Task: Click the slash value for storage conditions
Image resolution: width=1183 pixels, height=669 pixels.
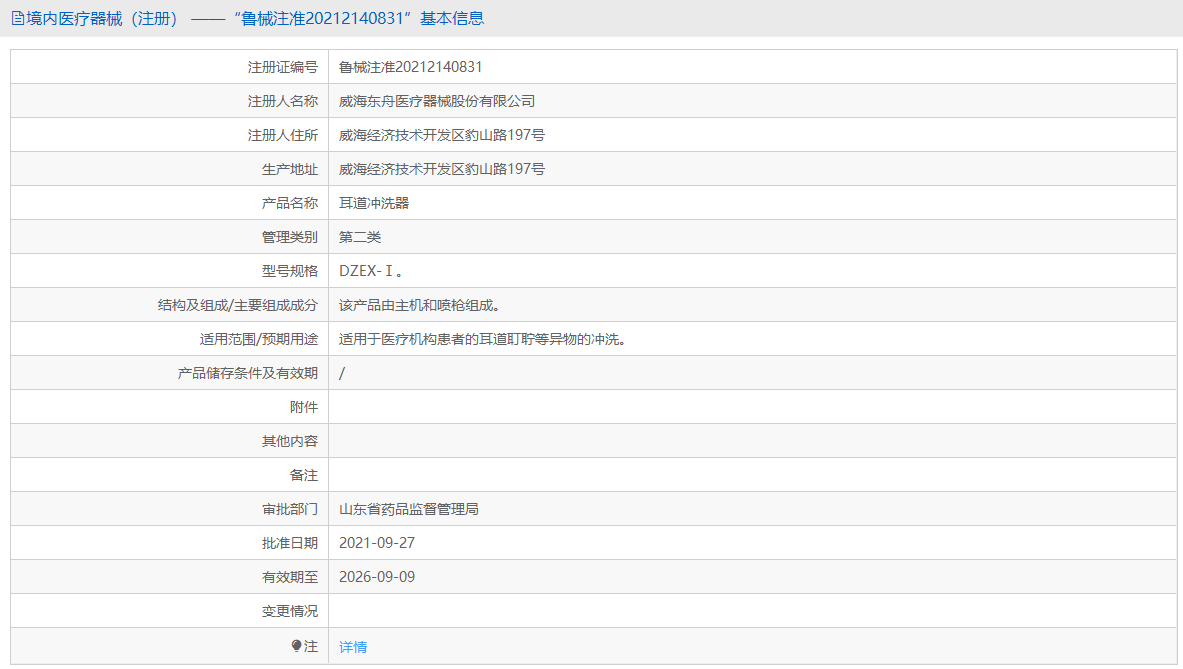Action: click(x=342, y=373)
